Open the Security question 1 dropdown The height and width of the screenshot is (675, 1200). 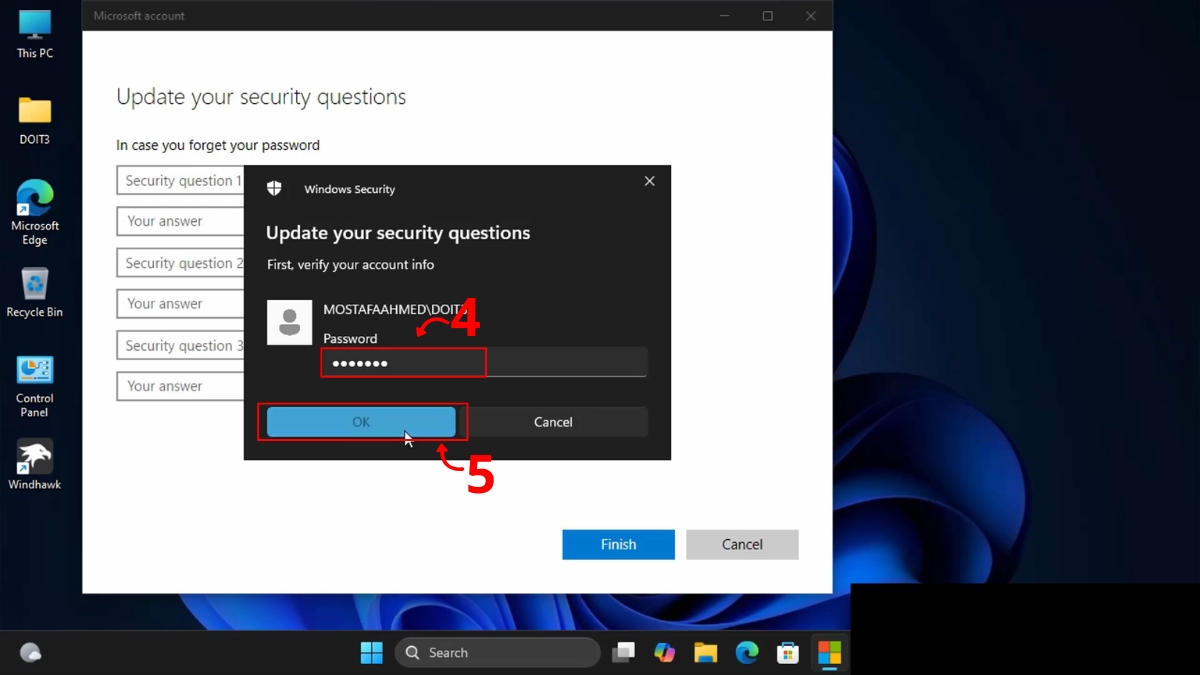180,180
